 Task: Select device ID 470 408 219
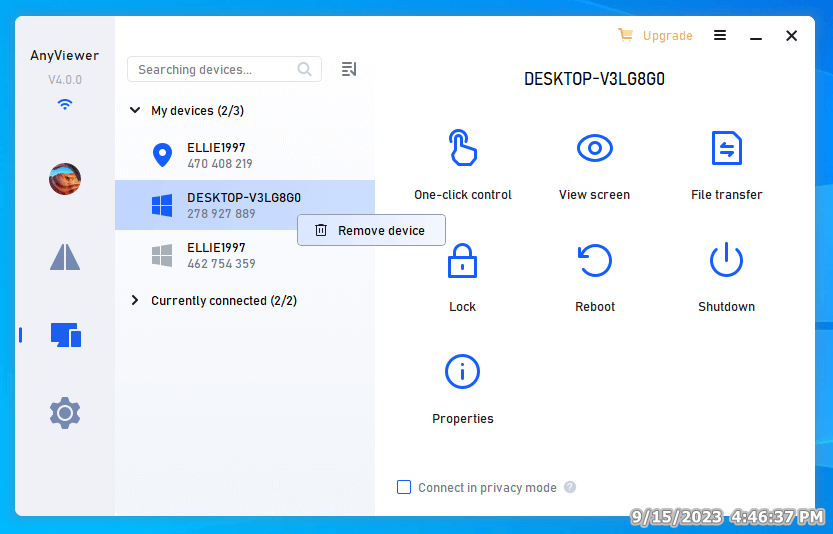point(219,164)
